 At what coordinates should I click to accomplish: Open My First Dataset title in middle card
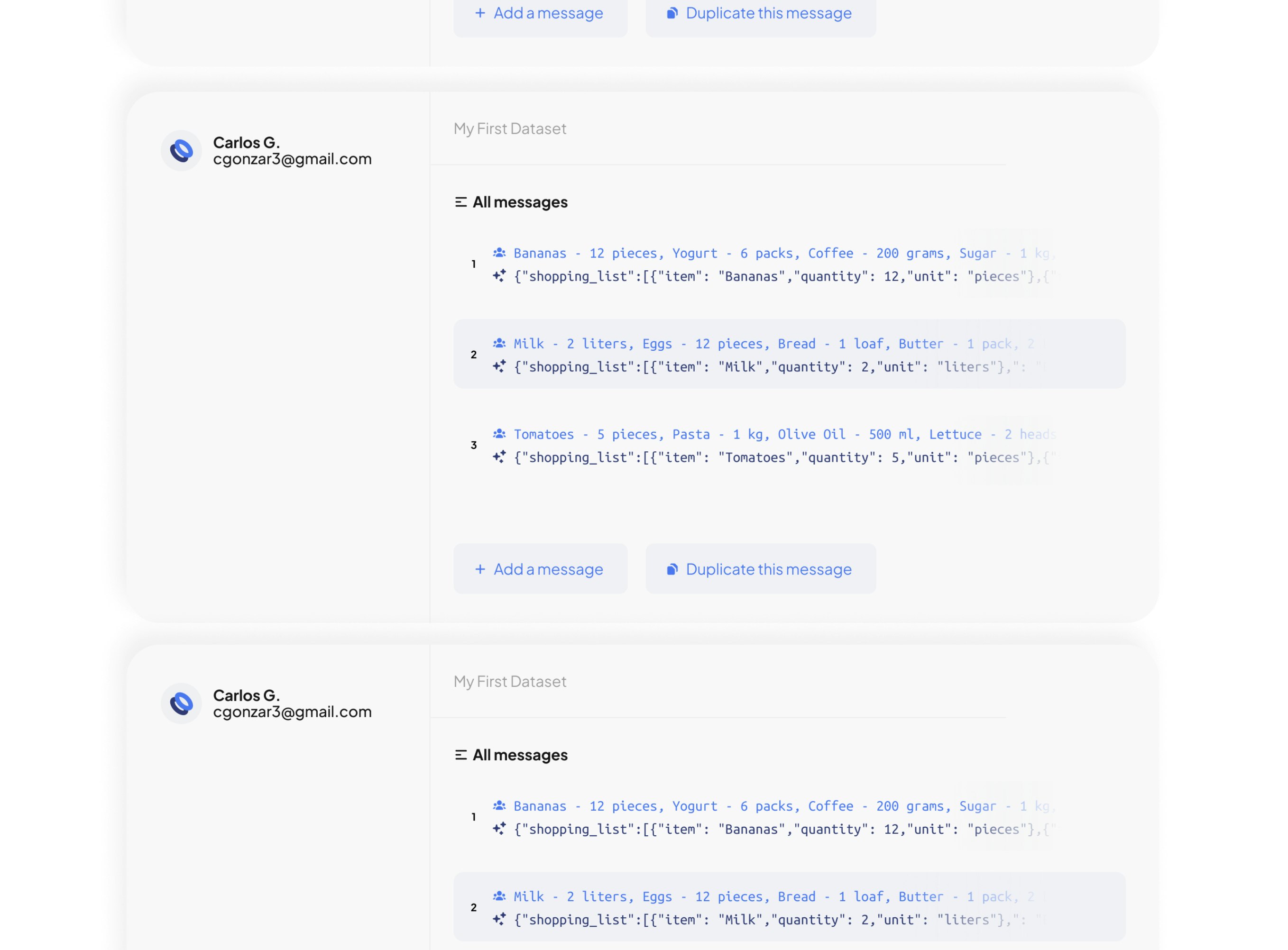click(510, 129)
